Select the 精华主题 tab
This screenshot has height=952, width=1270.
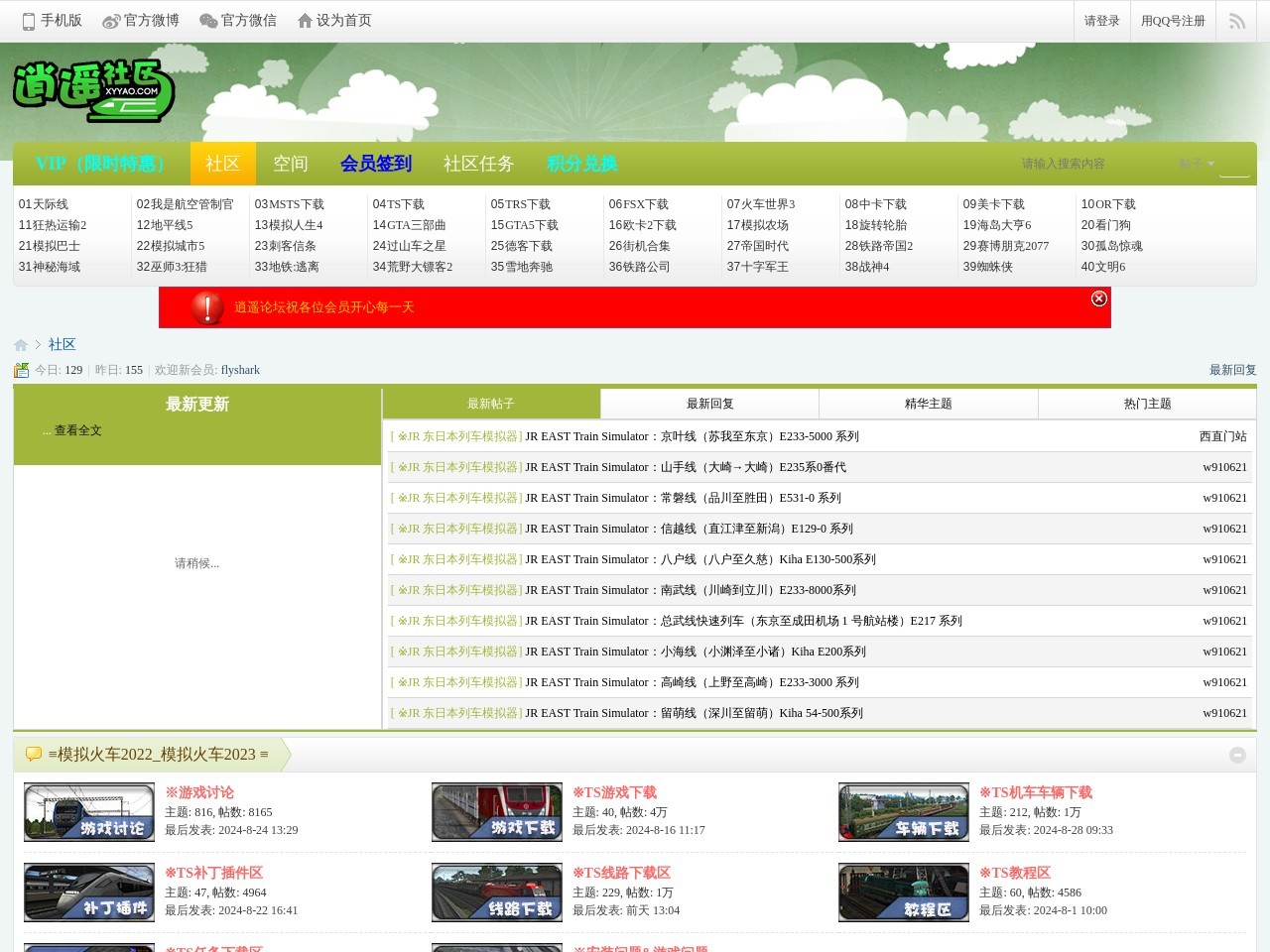[928, 404]
